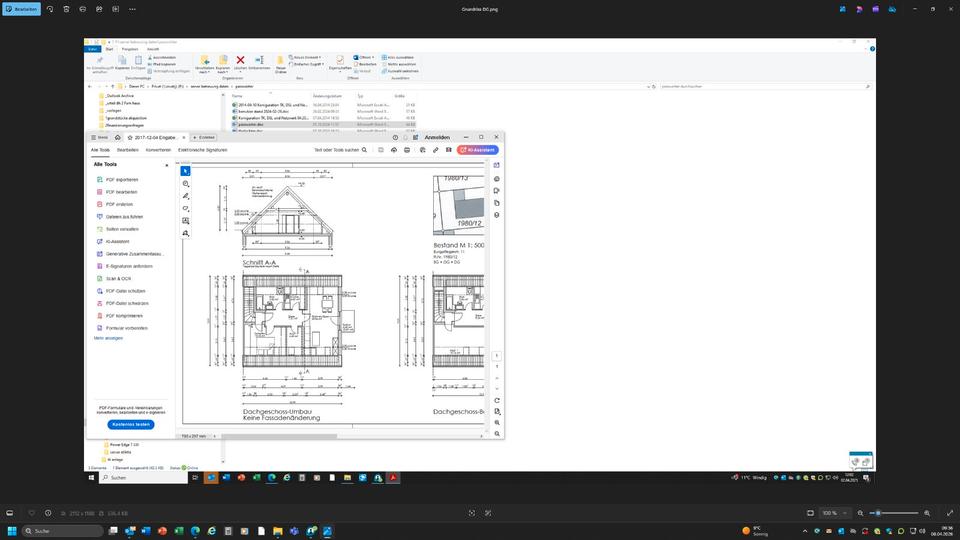Image resolution: width=960 pixels, height=540 pixels.
Task: Go to Acrobat home via the house icon
Action: (118, 137)
